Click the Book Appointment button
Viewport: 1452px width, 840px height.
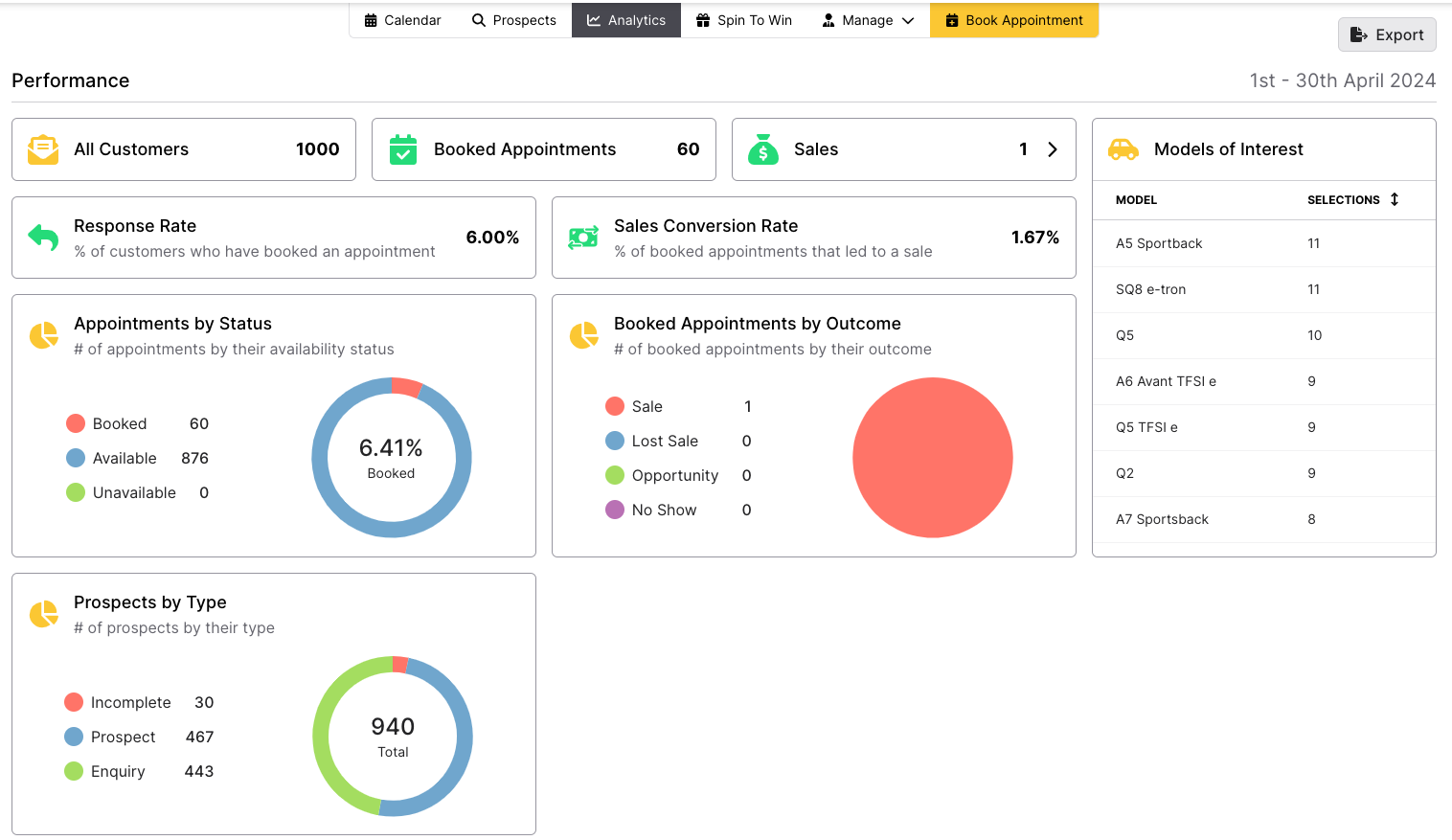(x=1014, y=20)
